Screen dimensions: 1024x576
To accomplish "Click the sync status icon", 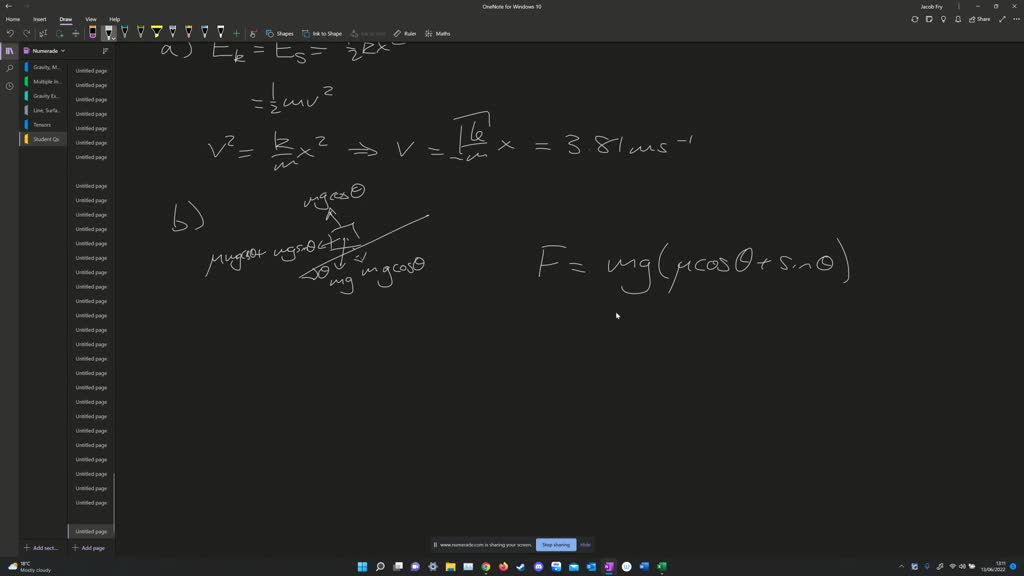I will (x=914, y=20).
